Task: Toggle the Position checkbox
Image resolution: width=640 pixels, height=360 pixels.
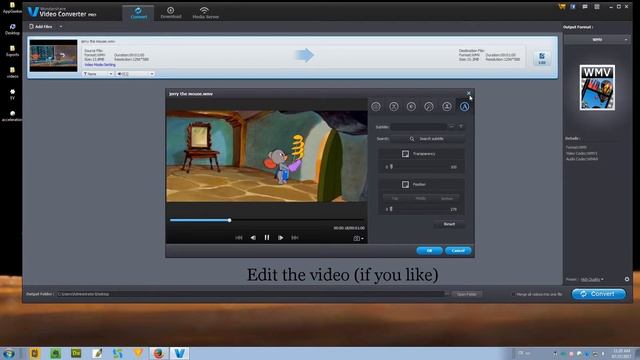Action: [x=405, y=184]
